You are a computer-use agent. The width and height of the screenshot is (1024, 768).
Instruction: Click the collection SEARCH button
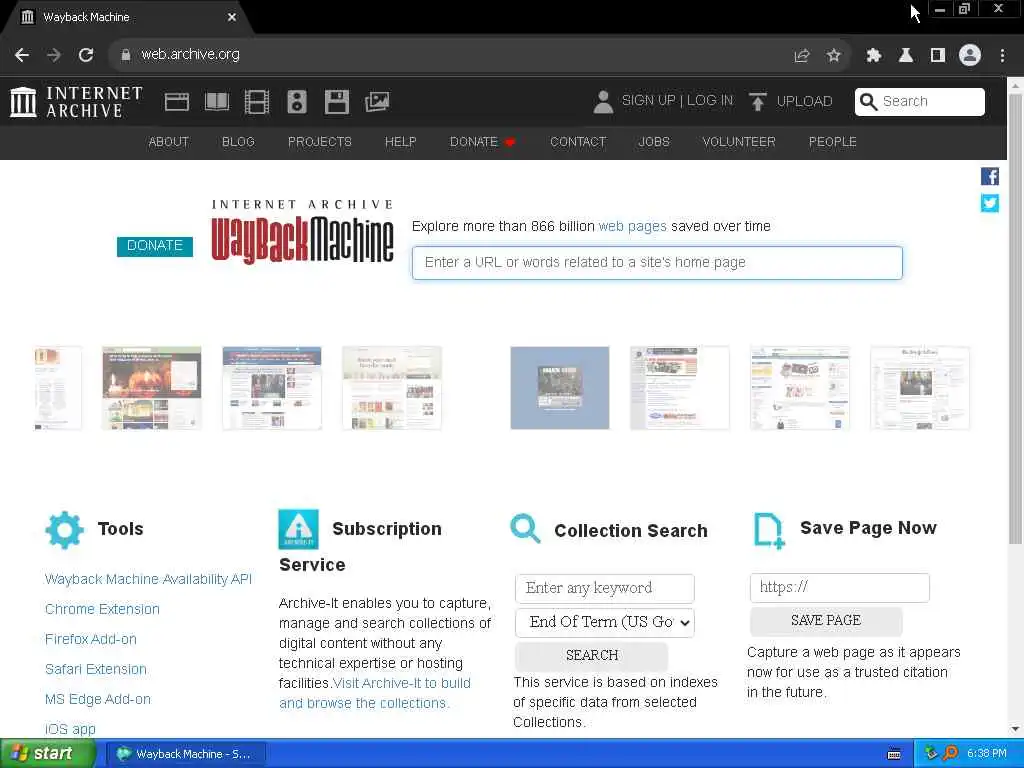[x=592, y=656]
